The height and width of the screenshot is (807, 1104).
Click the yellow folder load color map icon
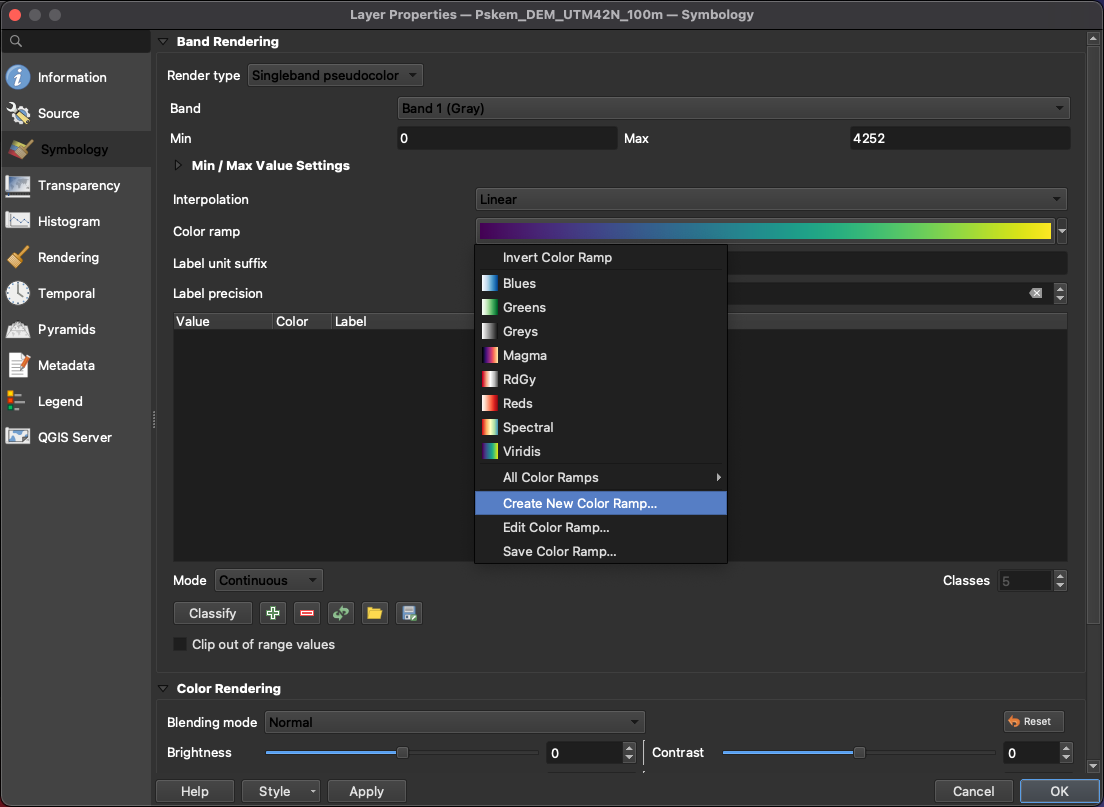(x=374, y=613)
